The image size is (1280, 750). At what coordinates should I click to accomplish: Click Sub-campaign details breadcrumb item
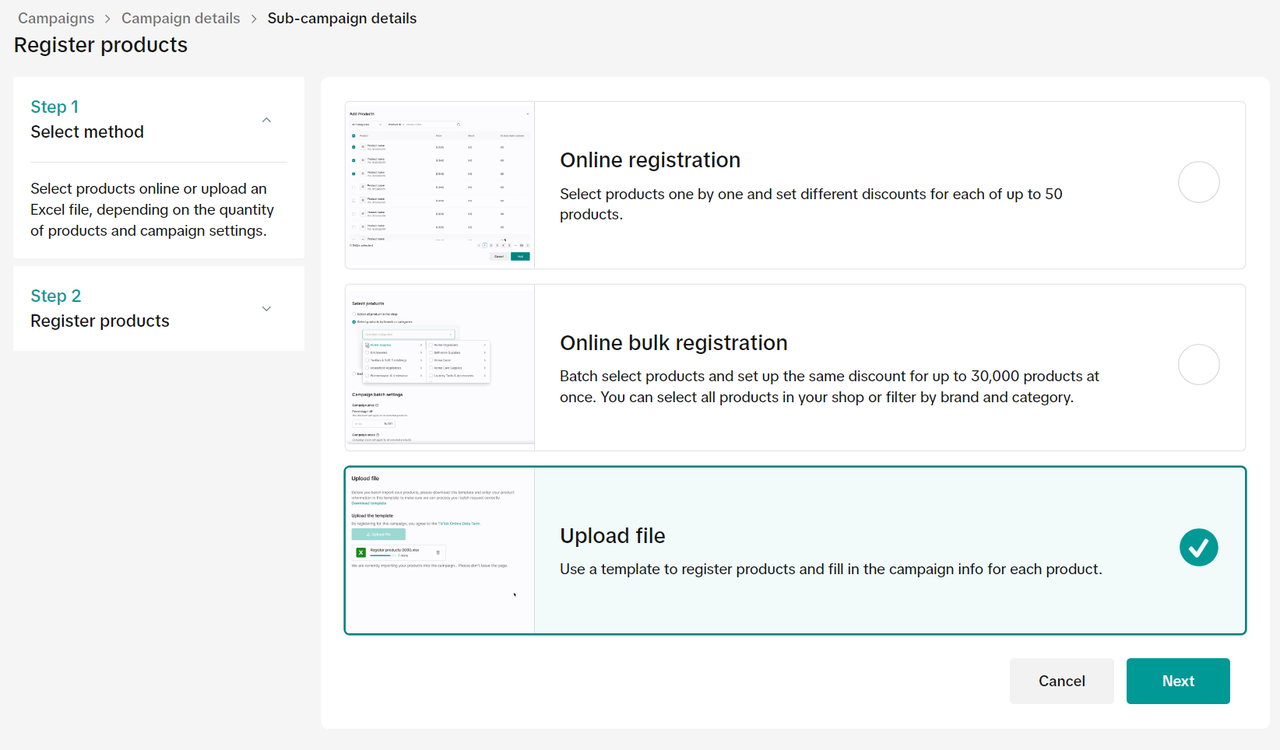point(342,18)
